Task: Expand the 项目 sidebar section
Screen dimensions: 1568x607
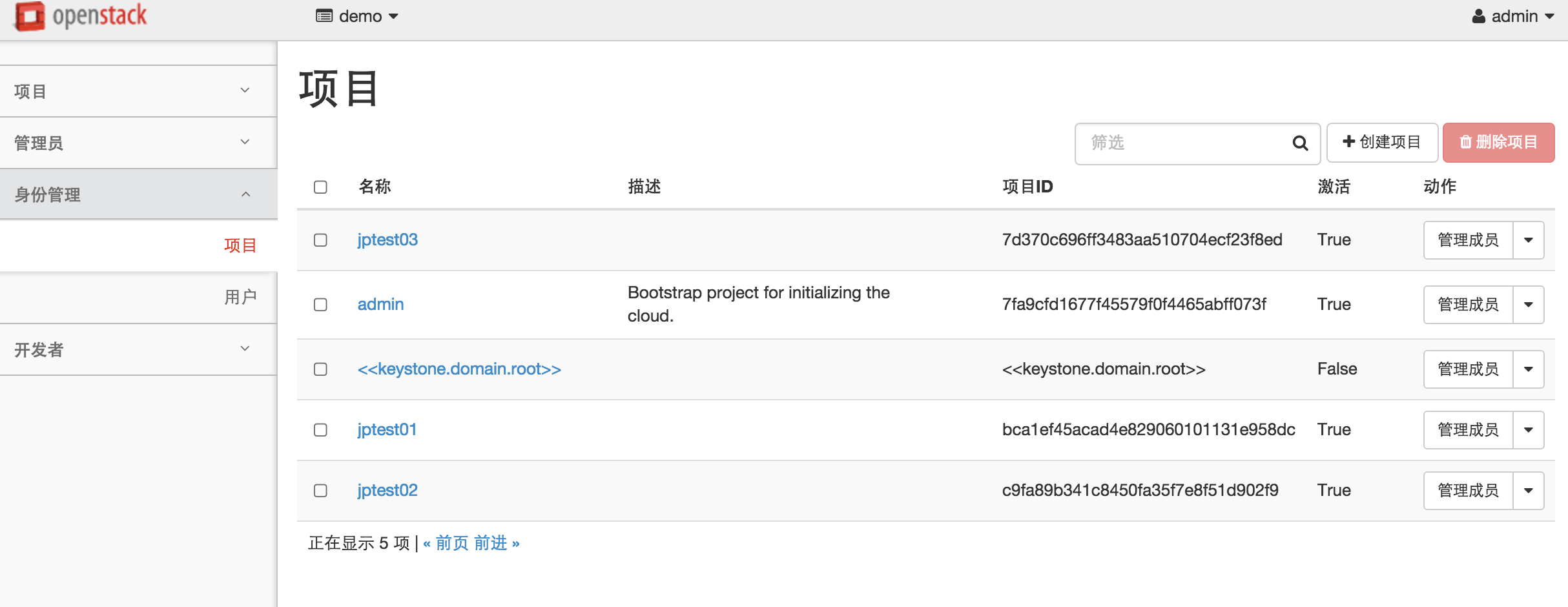Action: pyautogui.click(x=138, y=91)
